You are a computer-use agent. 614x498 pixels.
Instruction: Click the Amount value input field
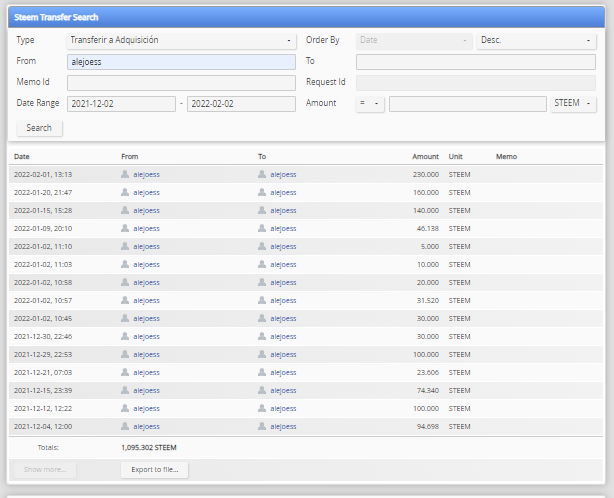[x=468, y=104]
